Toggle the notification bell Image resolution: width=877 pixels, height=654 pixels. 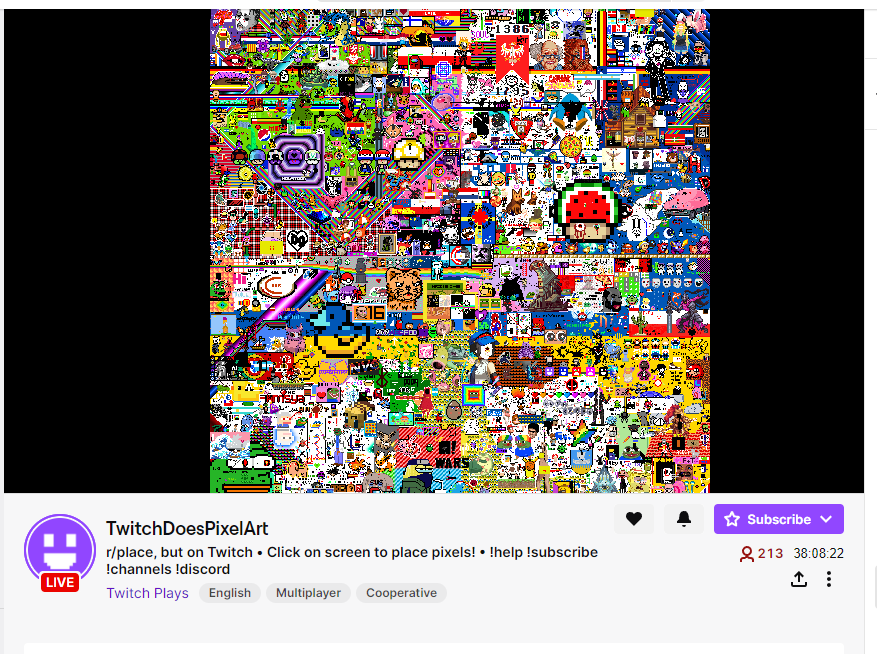pos(683,519)
